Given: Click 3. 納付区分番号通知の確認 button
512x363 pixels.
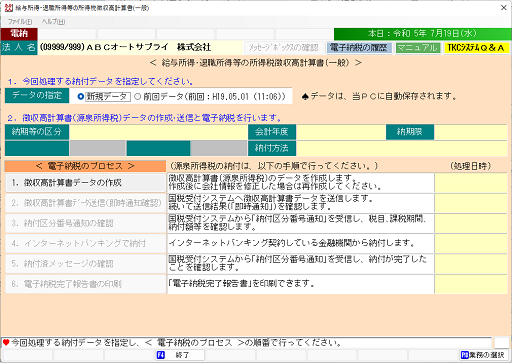Looking at the screenshot, I should click(x=86, y=223).
